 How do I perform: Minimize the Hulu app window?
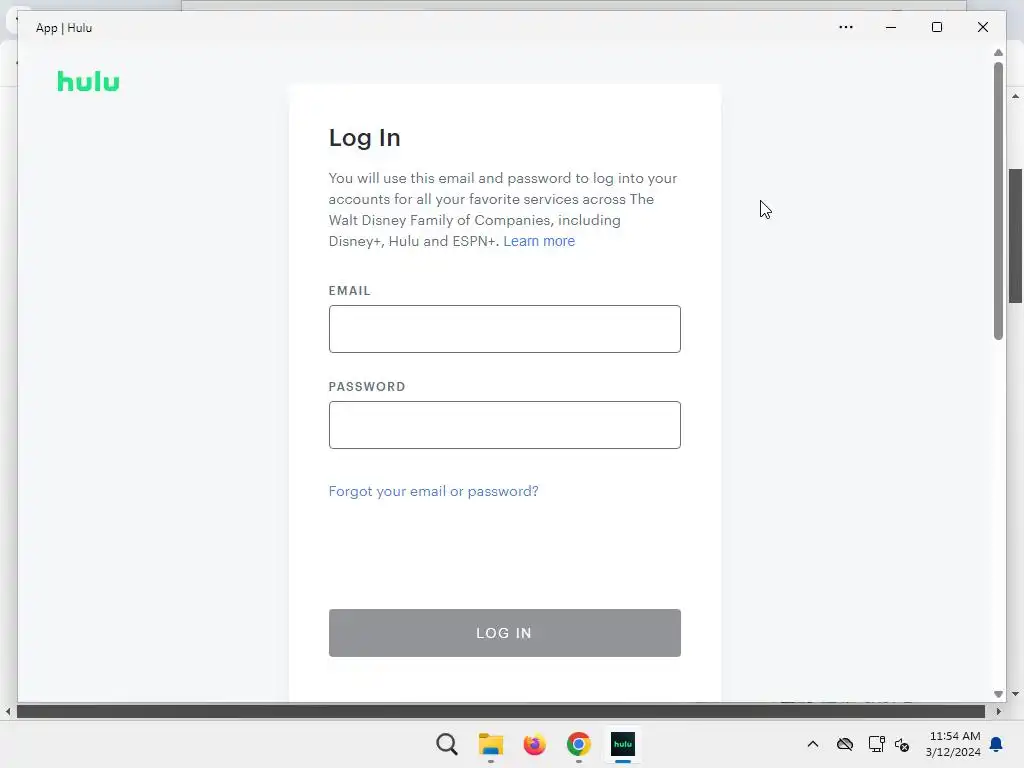point(891,27)
